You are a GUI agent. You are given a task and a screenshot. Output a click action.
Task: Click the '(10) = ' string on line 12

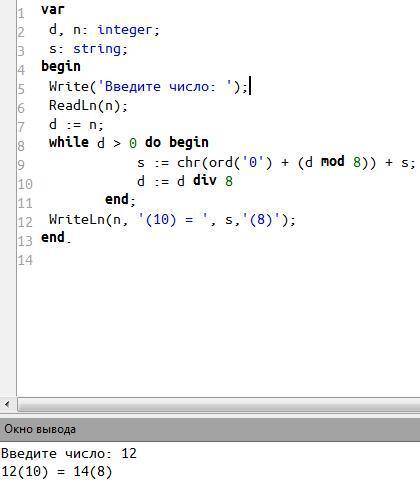click(172, 220)
